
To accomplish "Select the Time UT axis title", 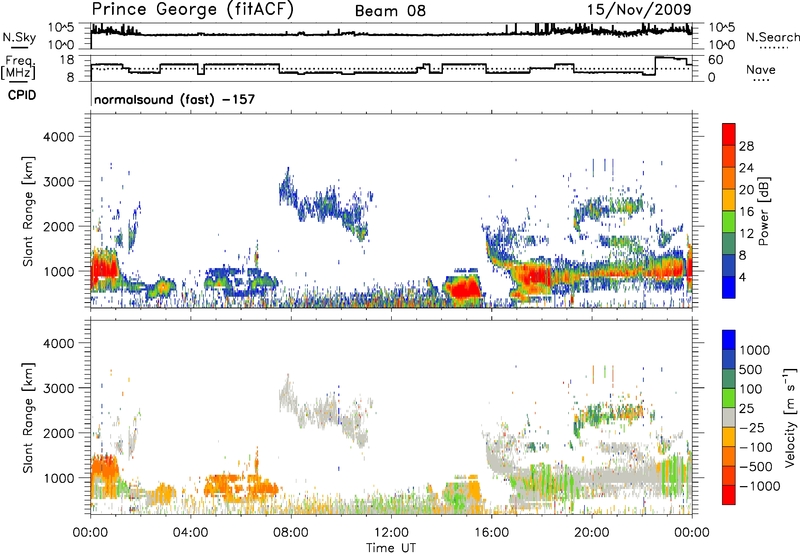I will 391,548.
